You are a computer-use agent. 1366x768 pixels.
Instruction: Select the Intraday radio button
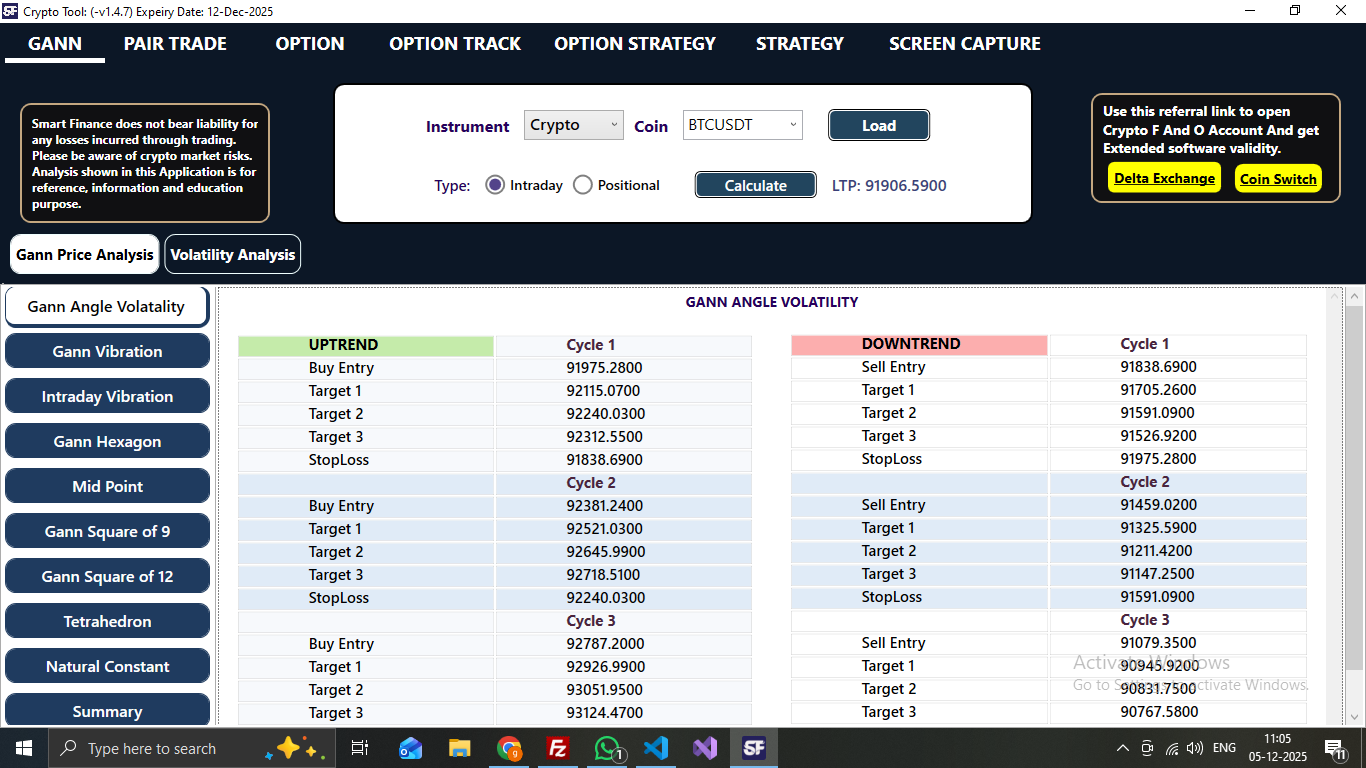[495, 184]
